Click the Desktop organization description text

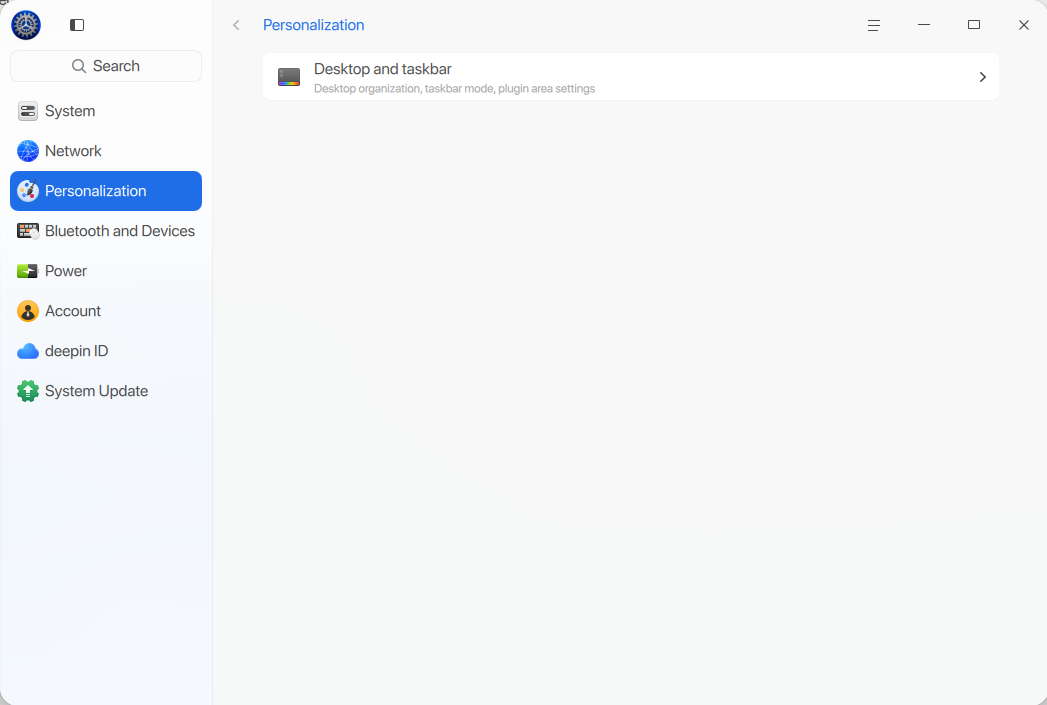pyautogui.click(x=454, y=89)
